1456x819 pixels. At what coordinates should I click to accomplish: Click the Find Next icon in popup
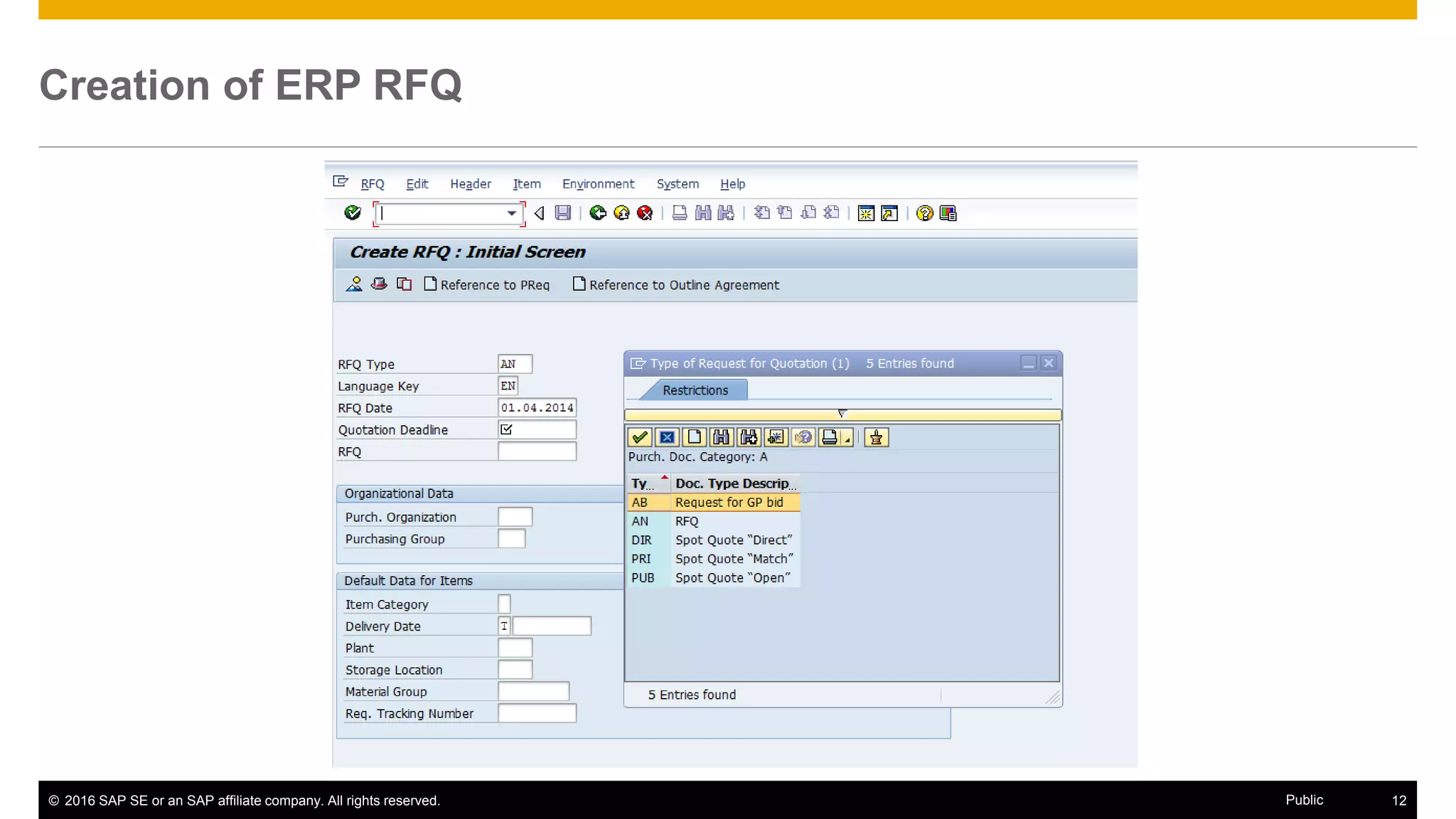(x=749, y=437)
